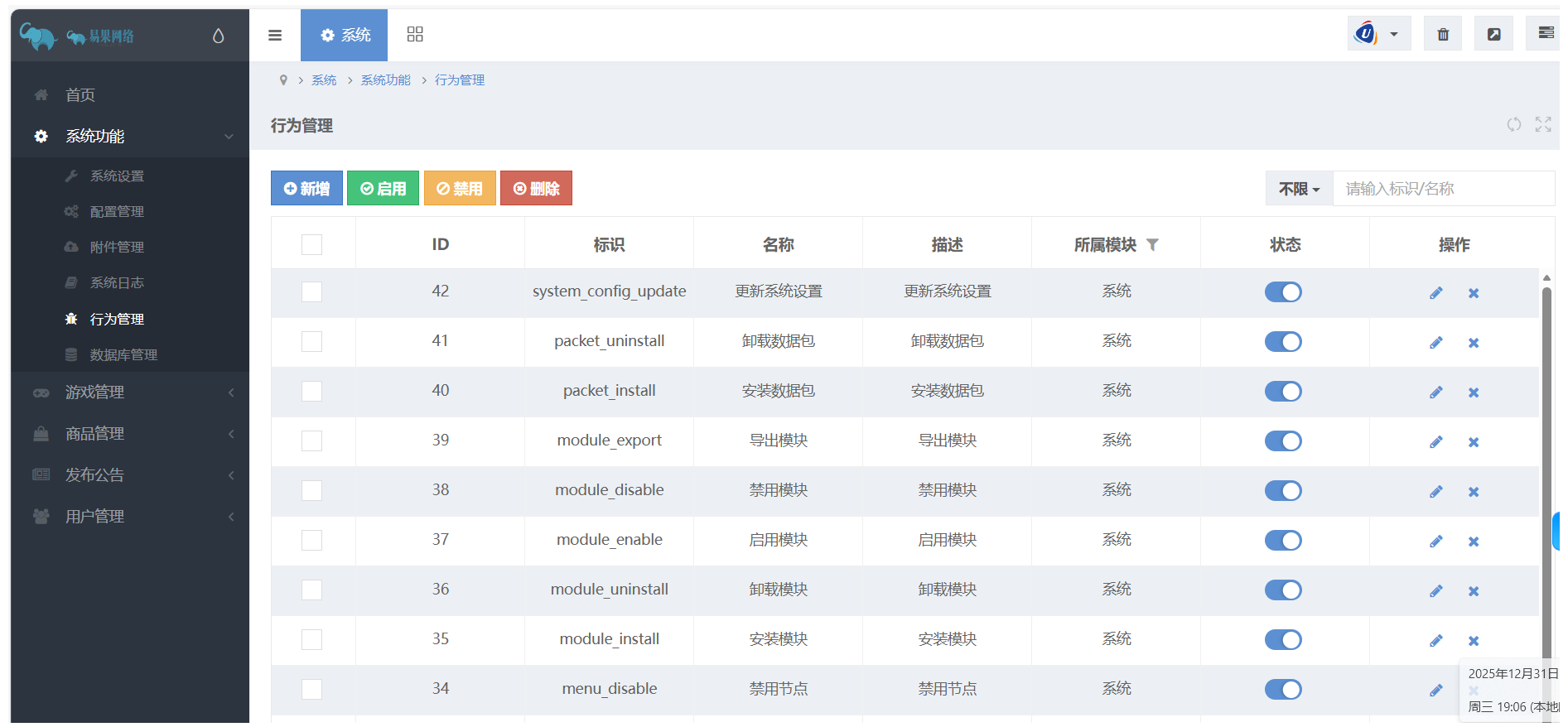Delete packet_uninstall row using X icon
This screenshot has width=1568, height=727.
(1473, 342)
